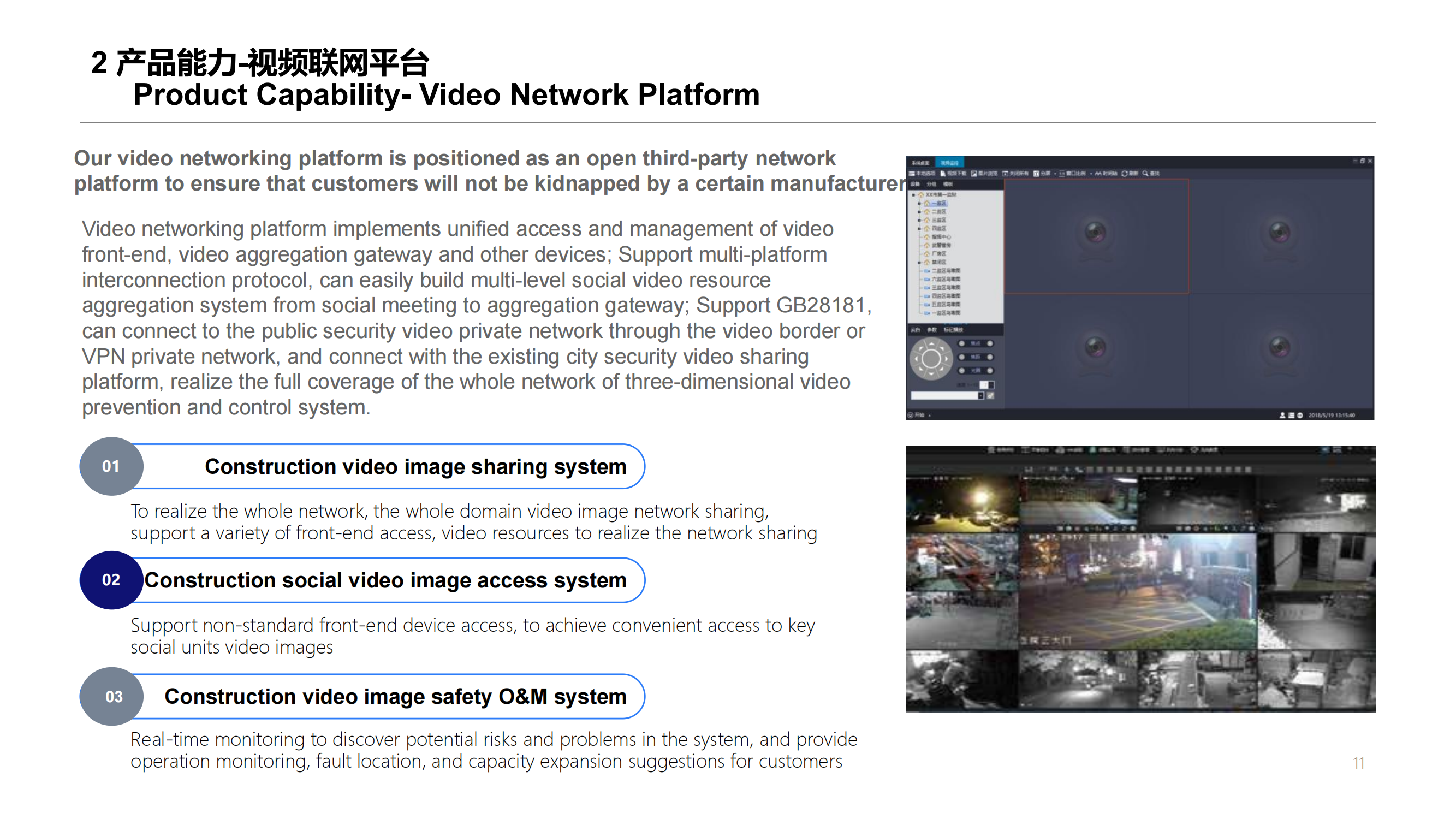Viewport: 1456px width, 819px height.
Task: Click the Start button in bottom status bar
Action: coord(918,415)
